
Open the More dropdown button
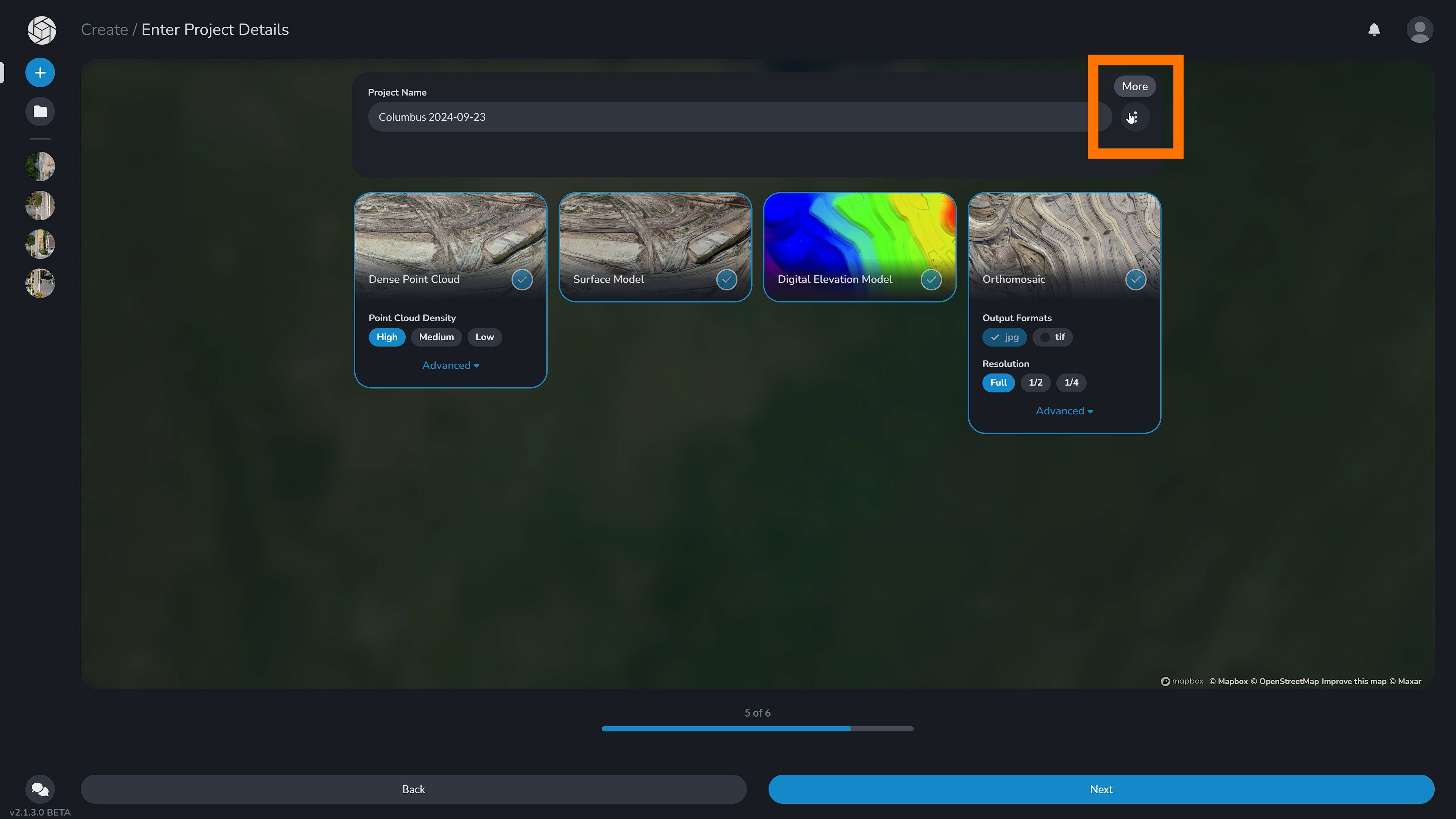(x=1135, y=86)
